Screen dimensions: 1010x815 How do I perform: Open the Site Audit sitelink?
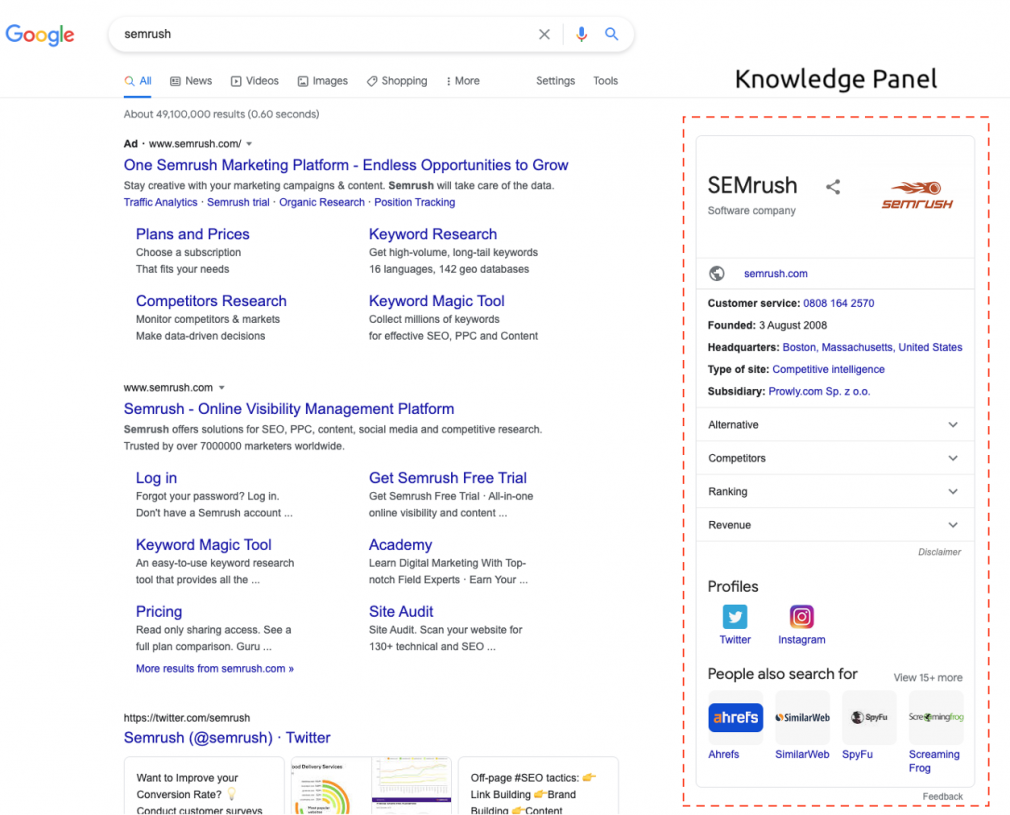pos(401,611)
